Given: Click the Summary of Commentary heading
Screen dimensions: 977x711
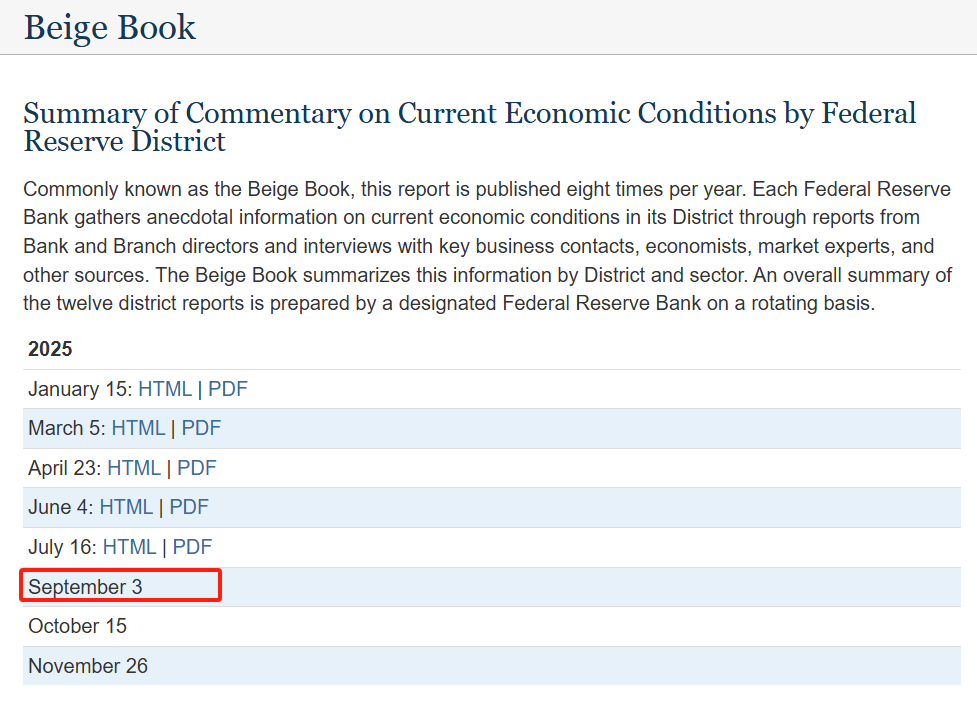Looking at the screenshot, I should pyautogui.click(x=468, y=127).
